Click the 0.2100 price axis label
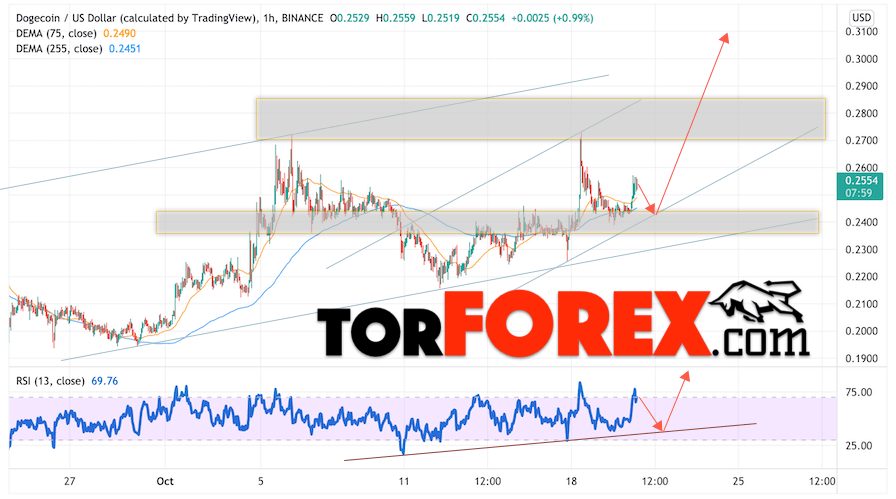896x499 pixels. pyautogui.click(x=861, y=304)
